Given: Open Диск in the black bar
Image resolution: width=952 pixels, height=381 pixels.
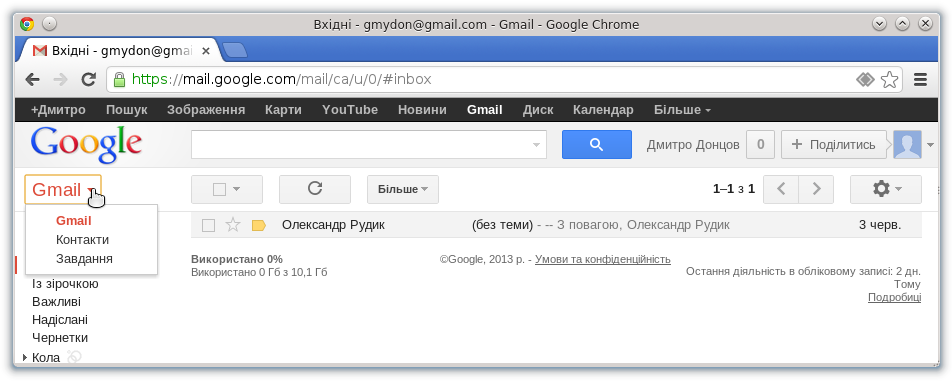Looking at the screenshot, I should [x=538, y=110].
